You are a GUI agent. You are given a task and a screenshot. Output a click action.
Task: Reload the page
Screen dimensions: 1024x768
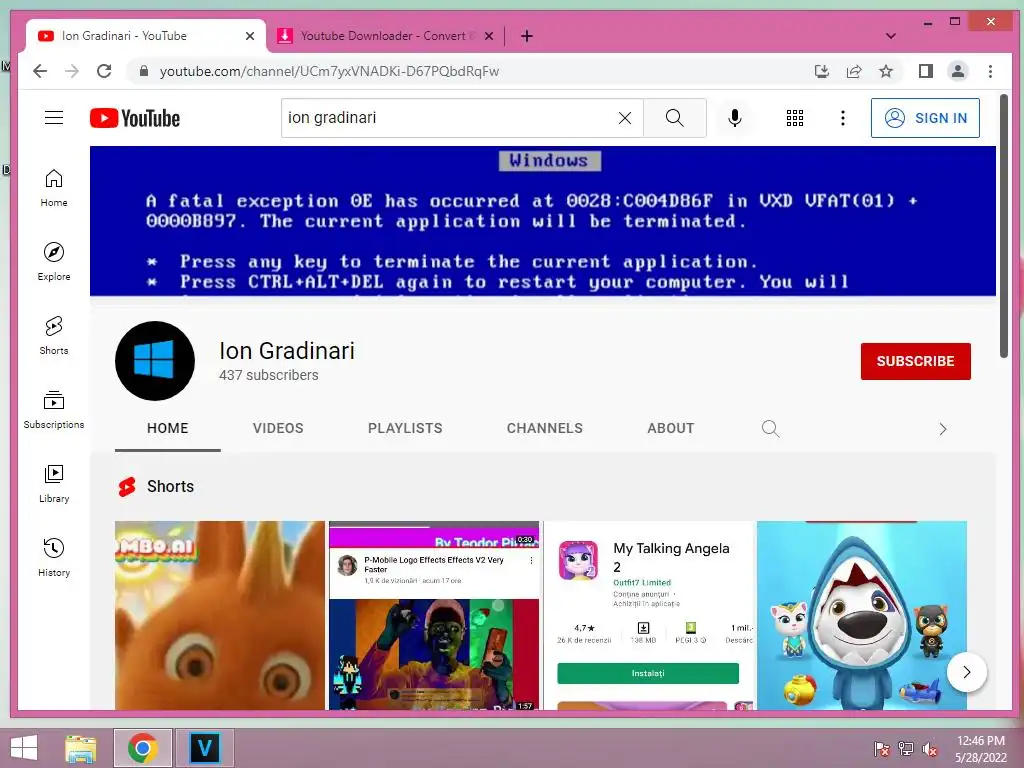click(104, 71)
